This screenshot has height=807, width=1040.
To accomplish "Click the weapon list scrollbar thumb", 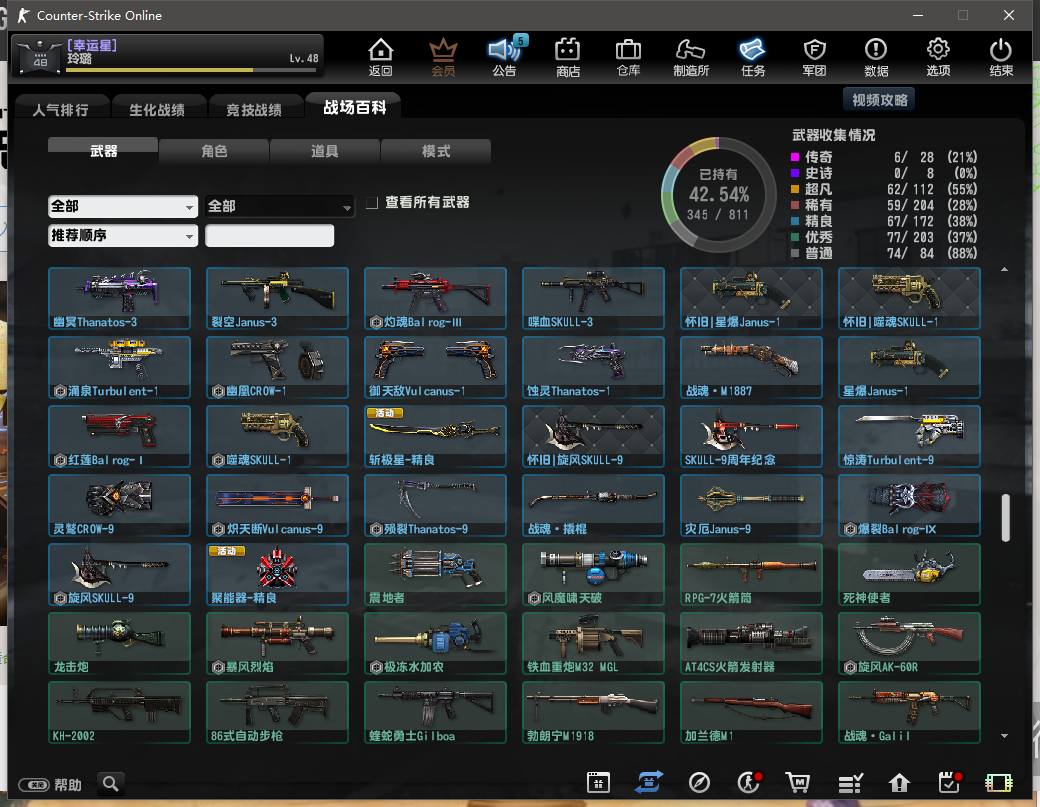I will [x=1006, y=517].
